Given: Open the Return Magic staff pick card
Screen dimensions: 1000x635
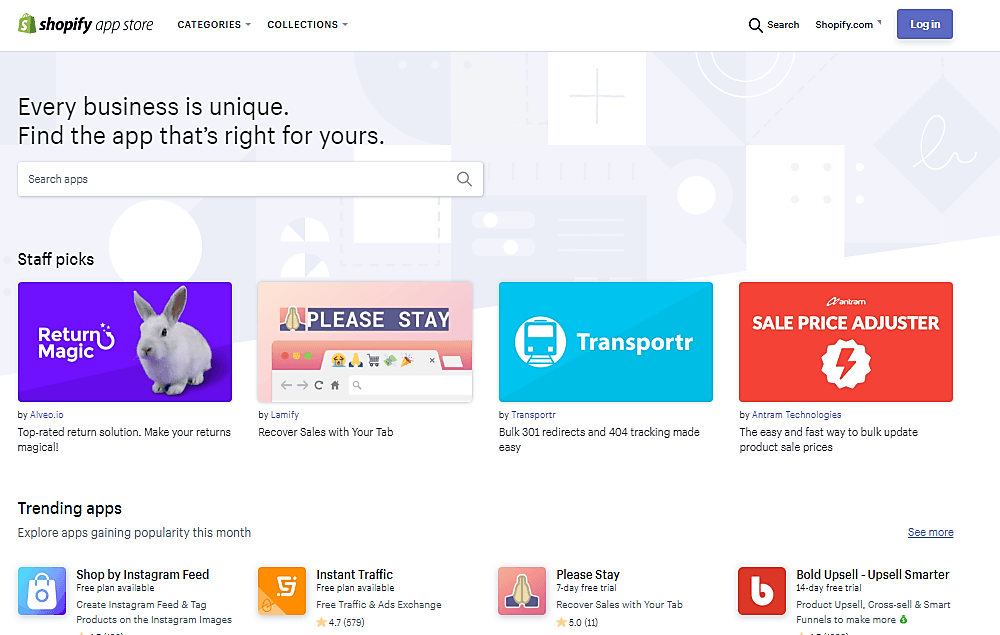Looking at the screenshot, I should 125,342.
